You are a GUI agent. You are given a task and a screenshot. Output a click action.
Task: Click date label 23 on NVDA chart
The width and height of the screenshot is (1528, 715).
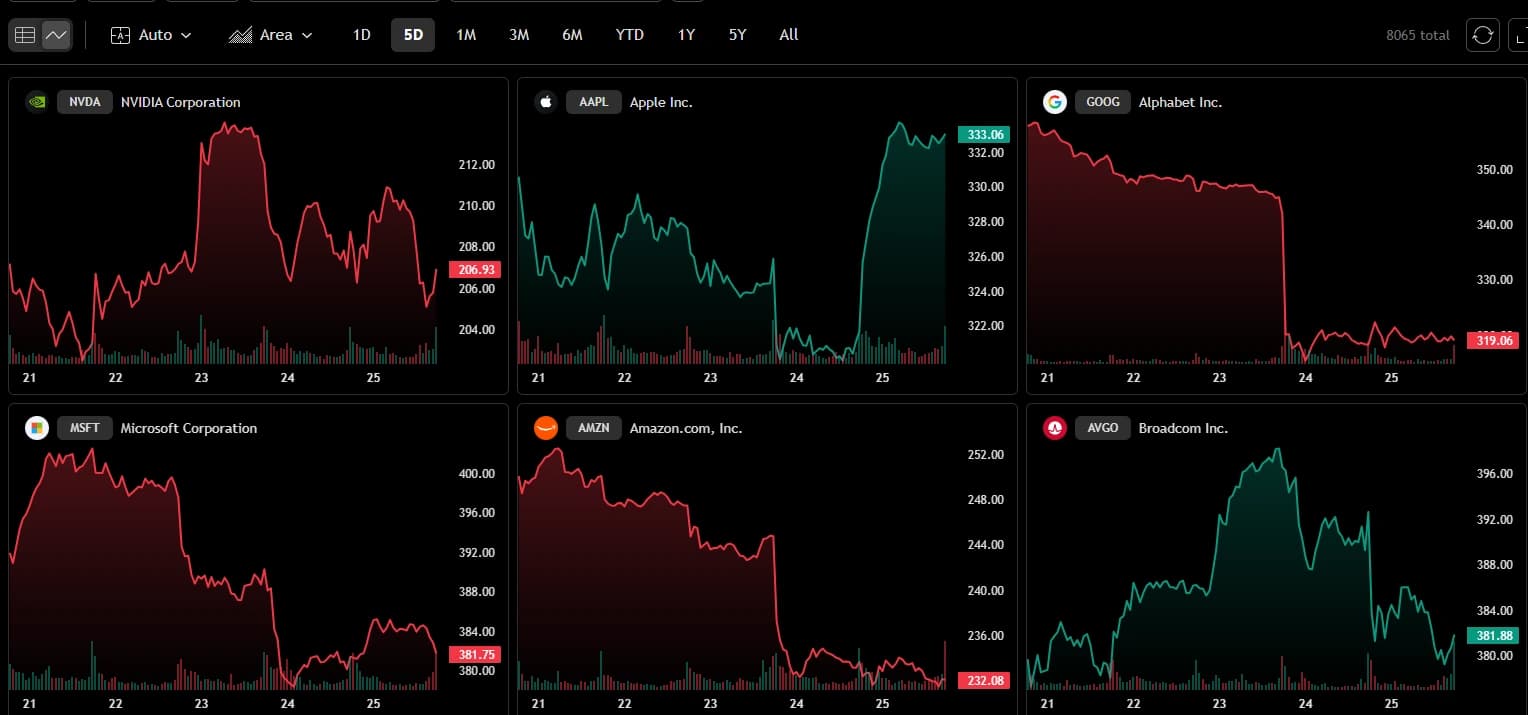point(202,378)
